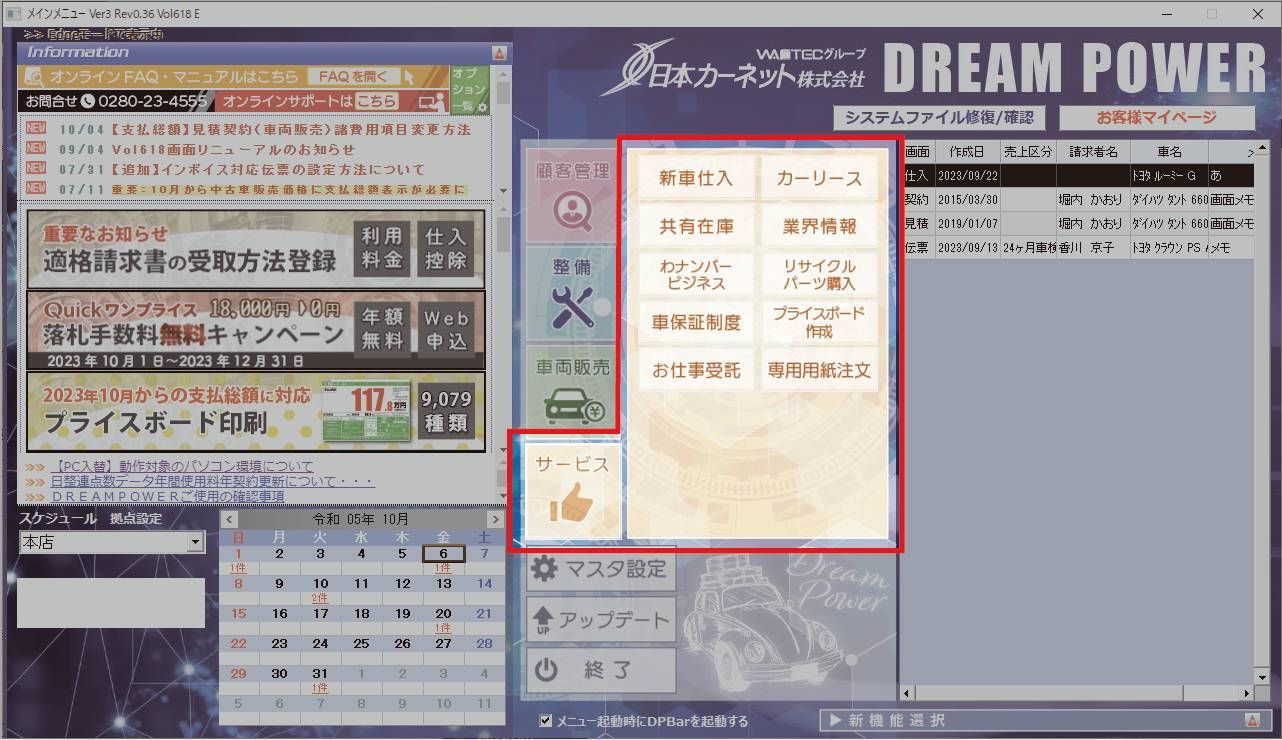Click 仕入控除 on 適格請求書 banner
This screenshot has width=1282, height=740.
pos(446,248)
